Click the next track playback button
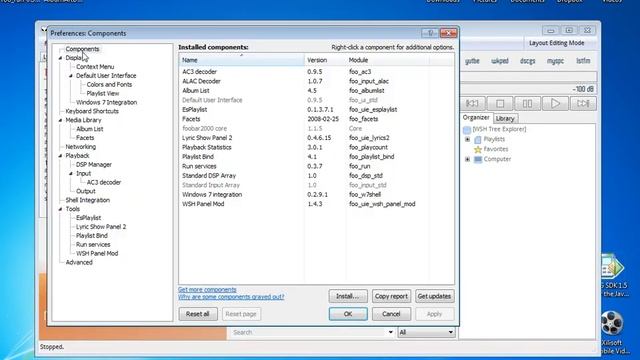This screenshot has height=360, width=640. pos(583,103)
